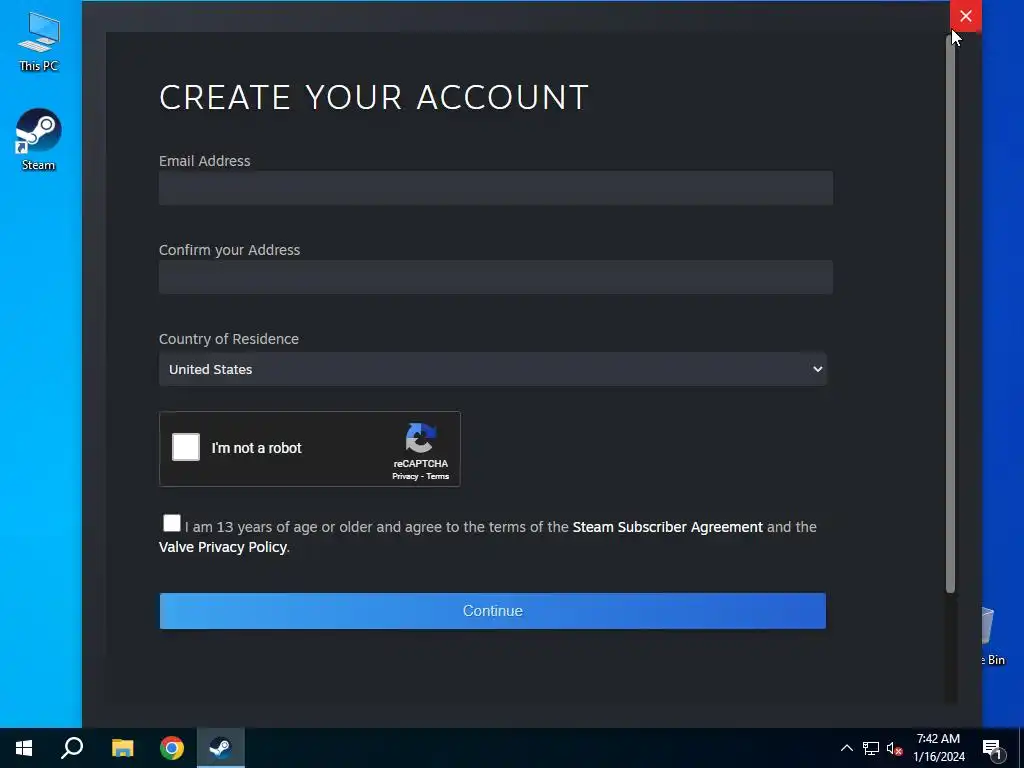Open reCAPTCHA Privacy link

click(405, 476)
